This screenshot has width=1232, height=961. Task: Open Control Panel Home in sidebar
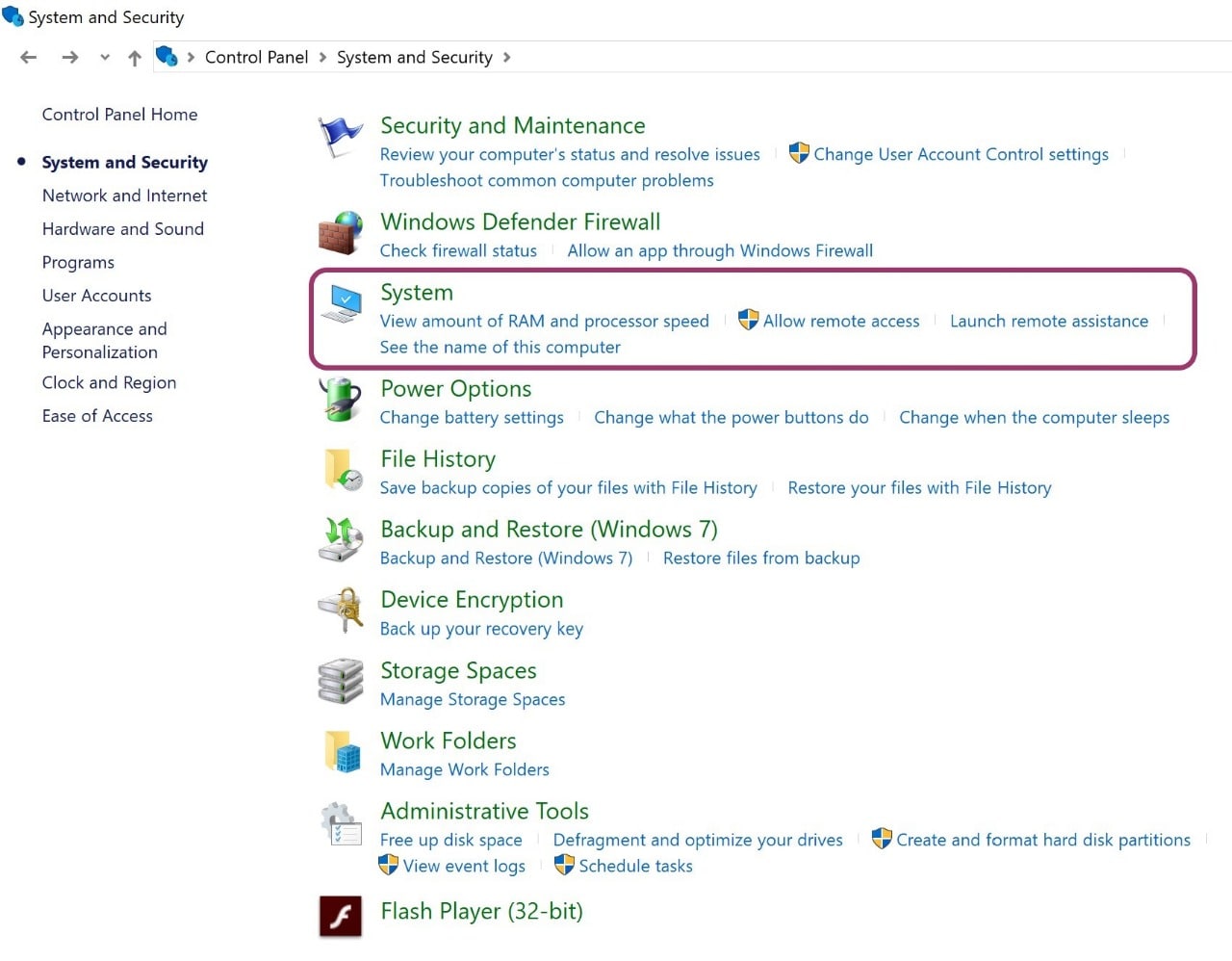[x=120, y=115]
